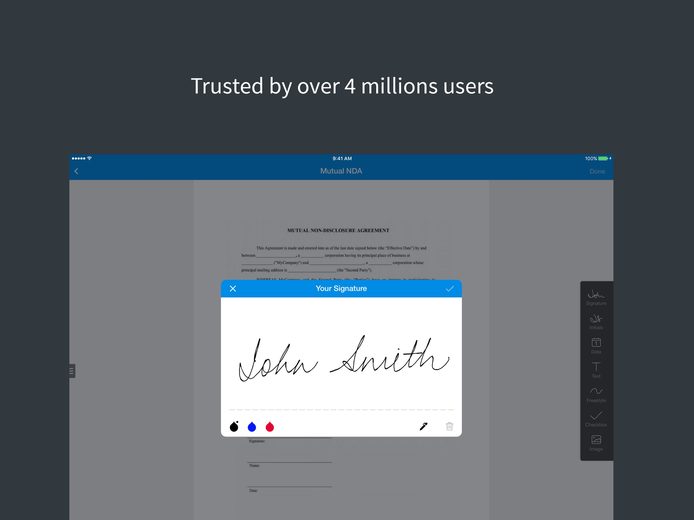This screenshot has width=694, height=520.
Task: Select the black ink color
Action: [x=234, y=426]
